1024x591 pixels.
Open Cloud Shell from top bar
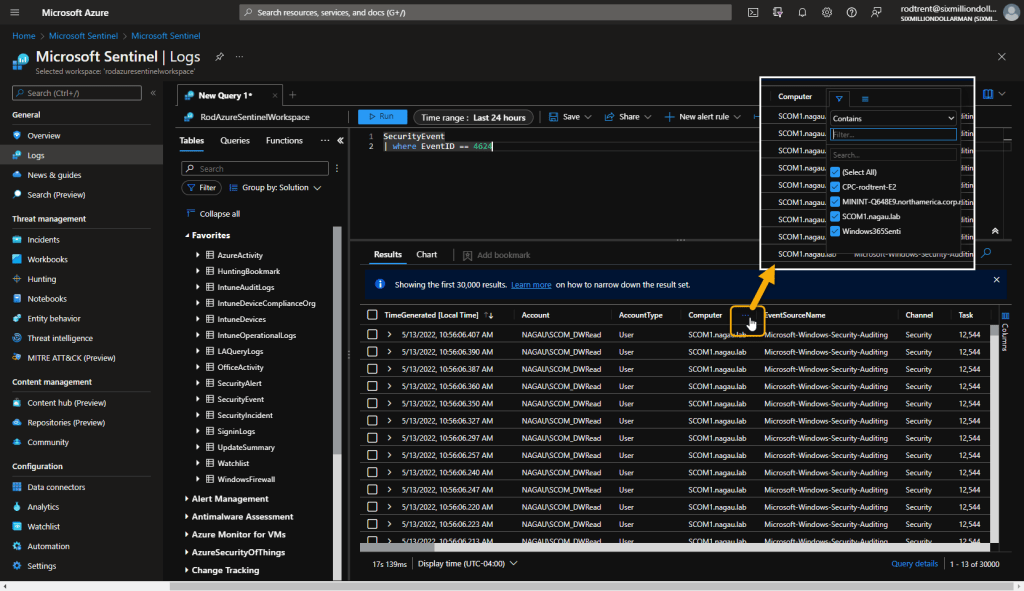[753, 12]
